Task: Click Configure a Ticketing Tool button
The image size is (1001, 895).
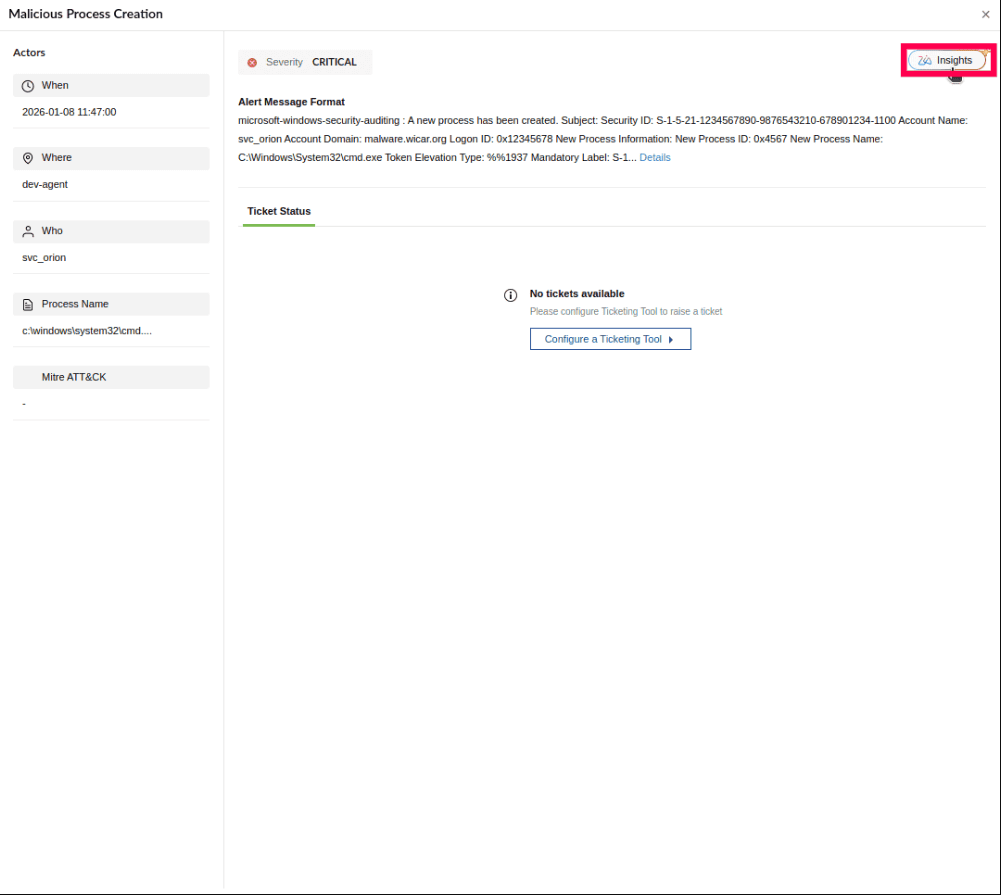Action: (610, 339)
